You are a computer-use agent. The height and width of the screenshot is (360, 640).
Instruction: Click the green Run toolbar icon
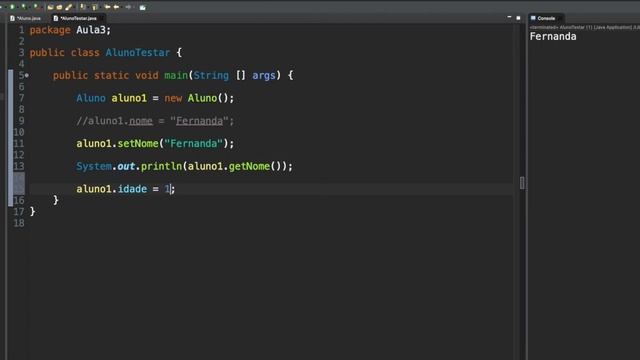(24, 7)
